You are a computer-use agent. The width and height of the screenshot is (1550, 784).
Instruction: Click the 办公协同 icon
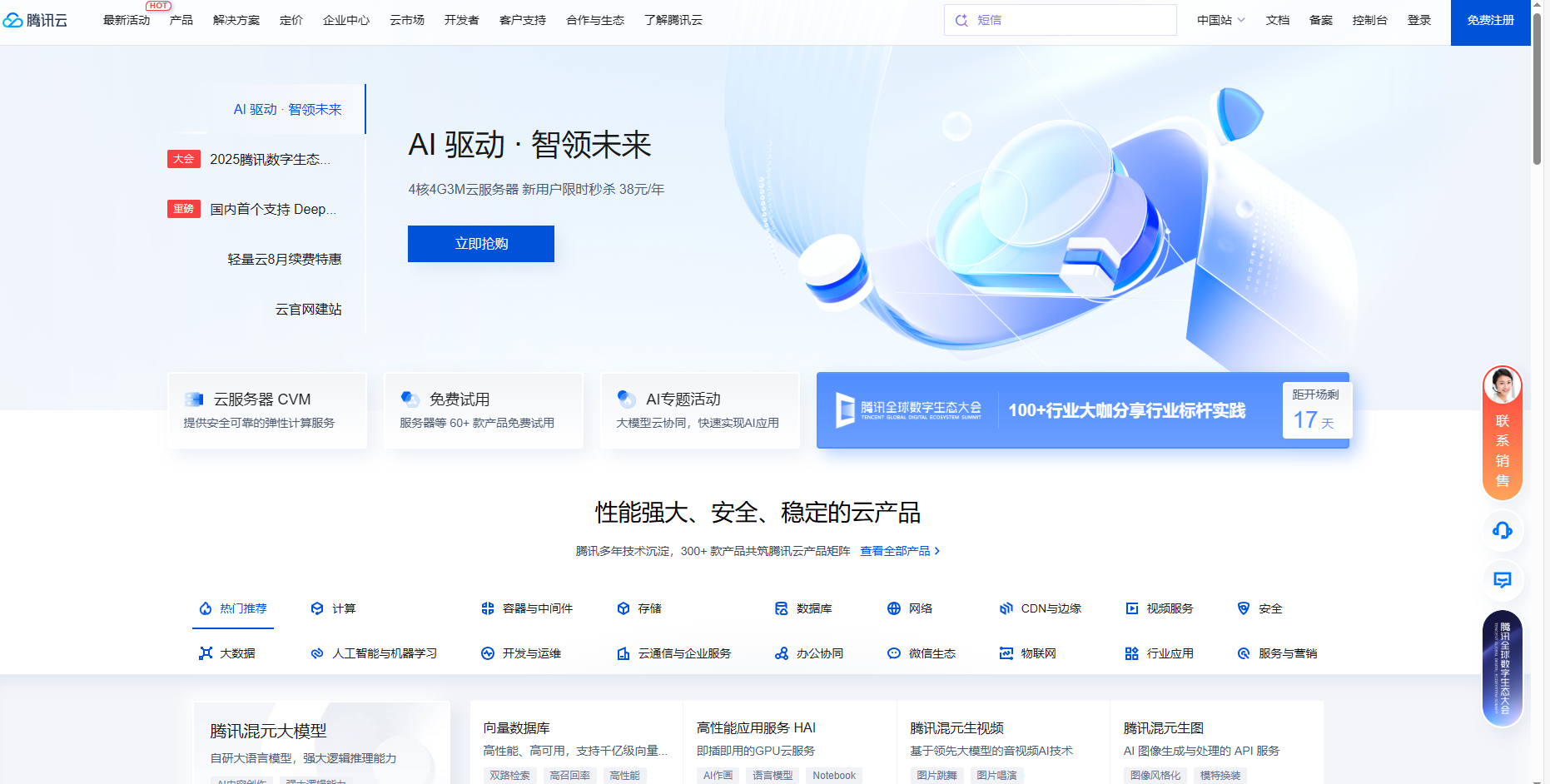(782, 653)
